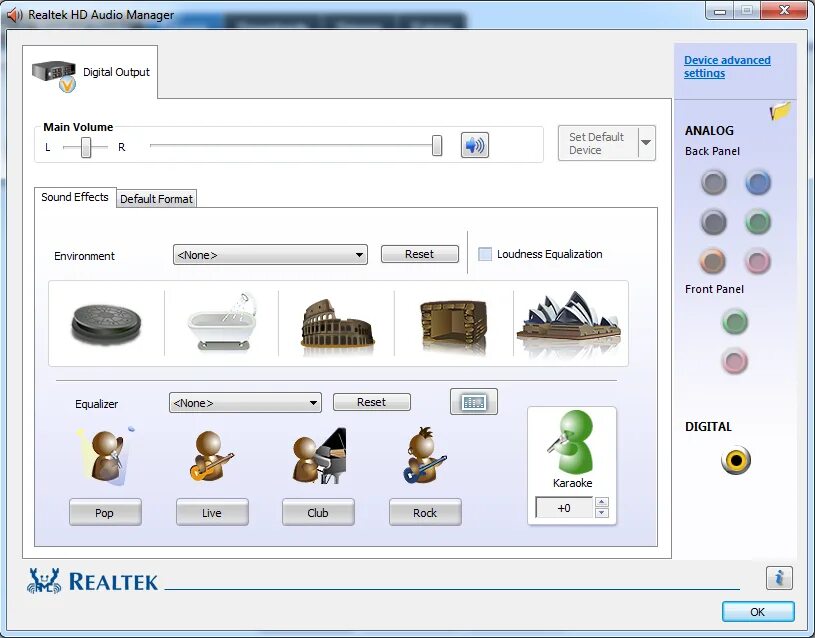Click the orange back panel jack
The height and width of the screenshot is (638, 815).
[x=713, y=261]
